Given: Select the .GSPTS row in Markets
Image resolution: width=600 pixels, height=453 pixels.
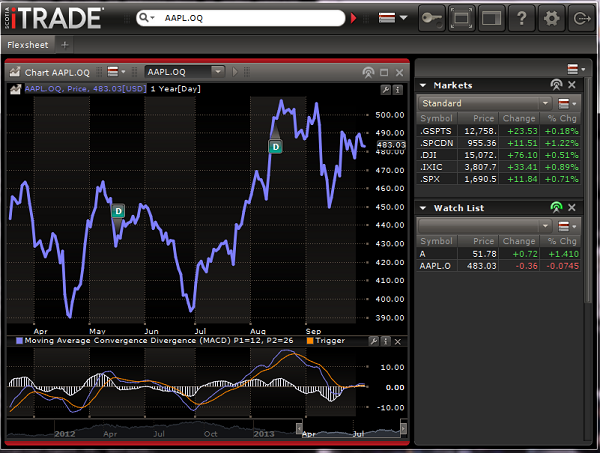Looking at the screenshot, I should tap(499, 131).
